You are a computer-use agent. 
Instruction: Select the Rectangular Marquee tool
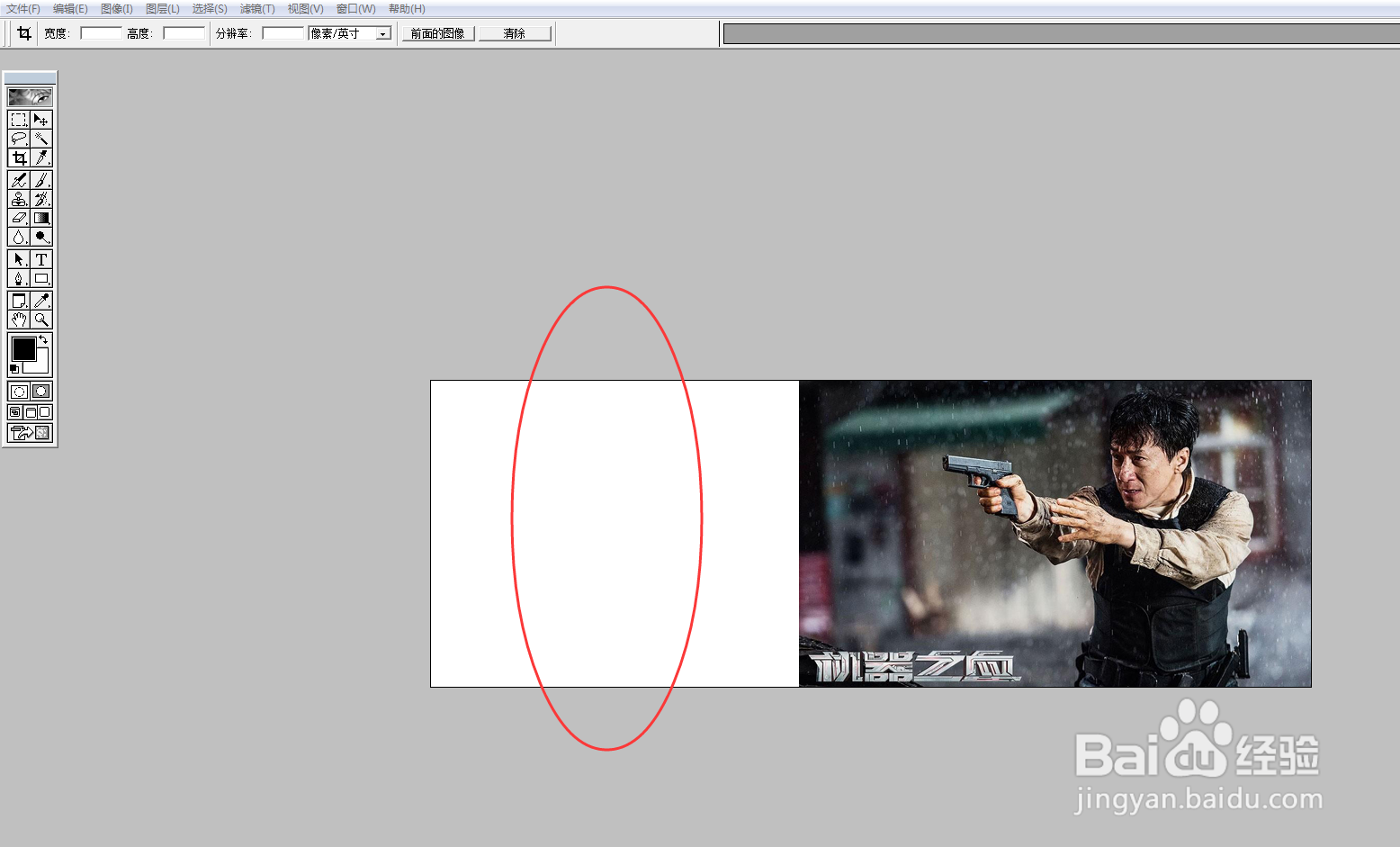point(19,120)
